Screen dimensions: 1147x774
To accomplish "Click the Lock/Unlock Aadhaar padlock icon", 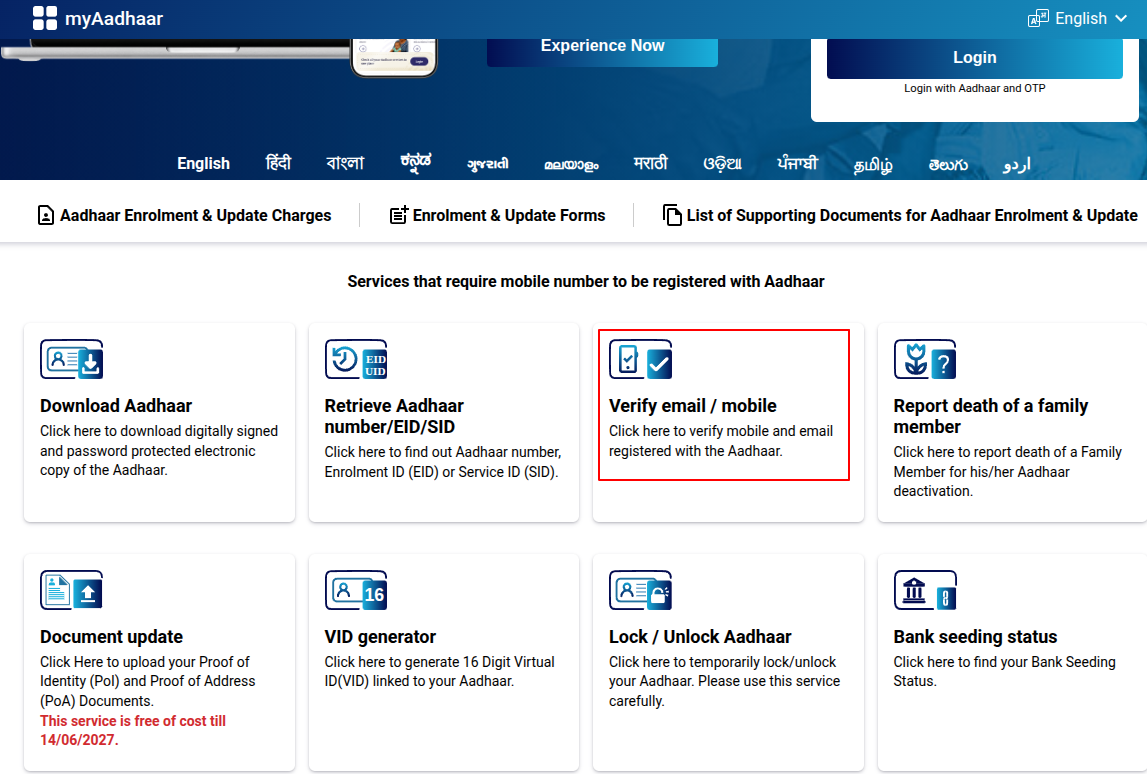I will (641, 590).
